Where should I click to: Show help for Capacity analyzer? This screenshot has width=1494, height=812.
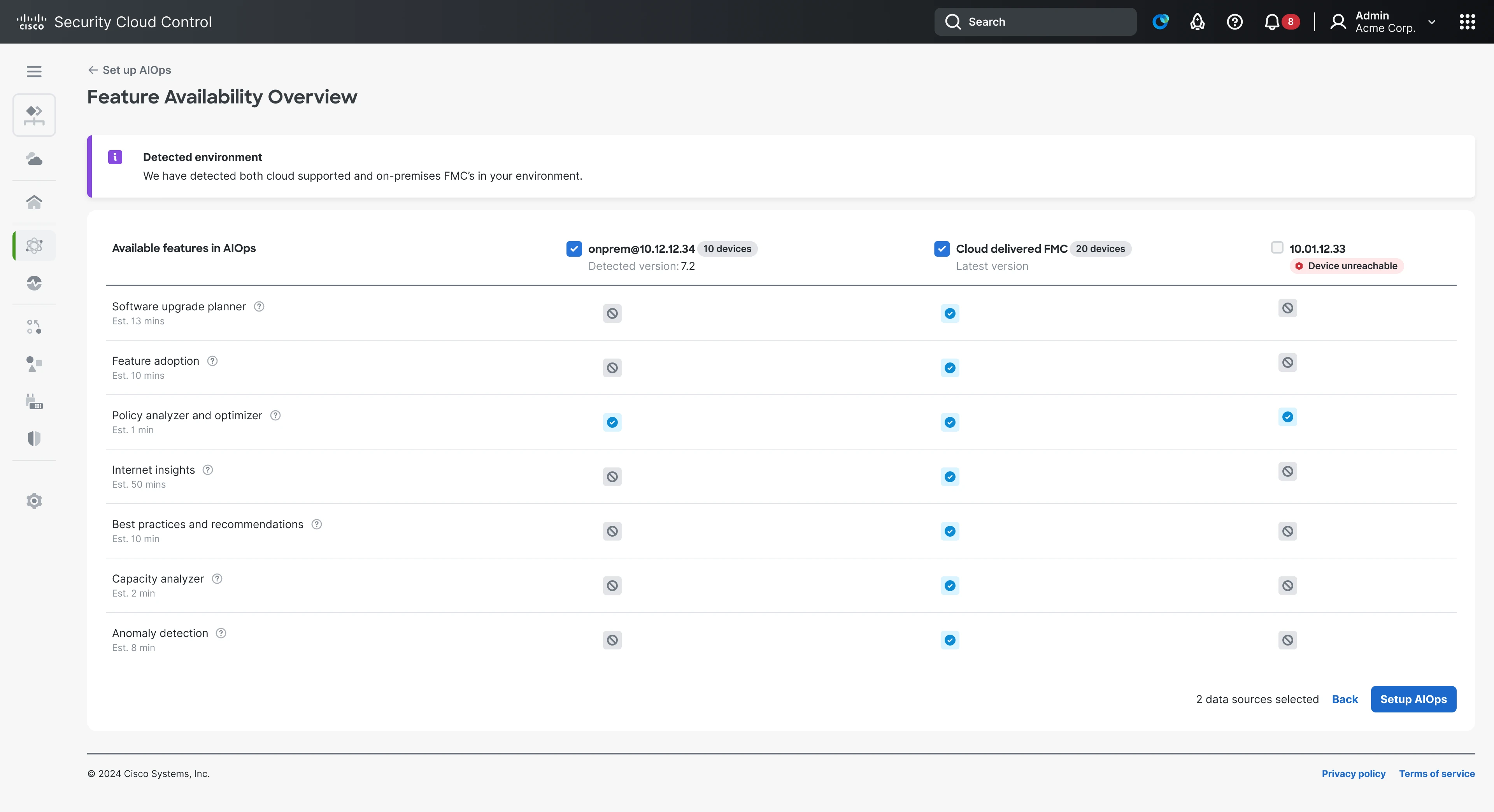point(217,579)
